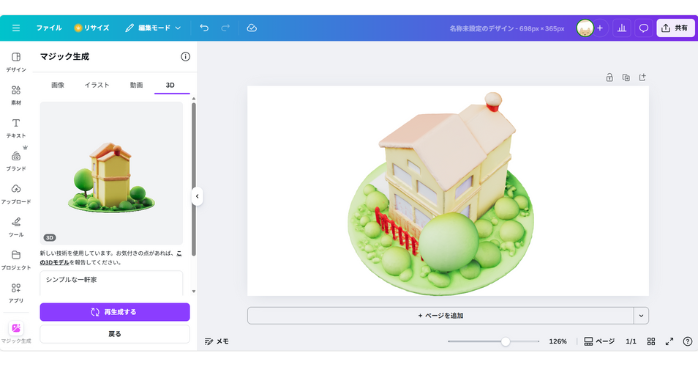The width and height of the screenshot is (698, 365).
Task: Click the panel scroll down arrow
Action: pos(194,291)
